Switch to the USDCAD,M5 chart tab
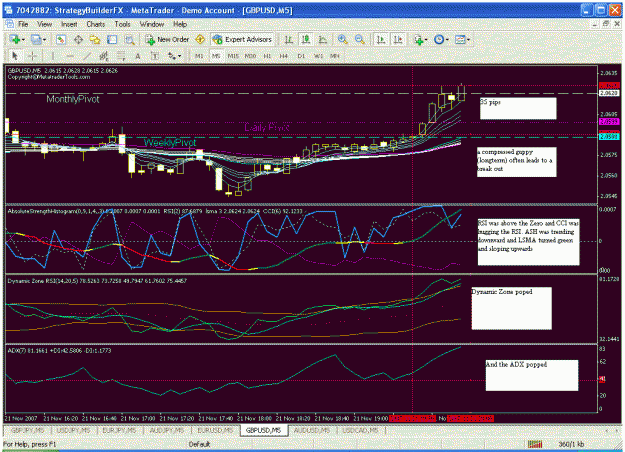 360,430
